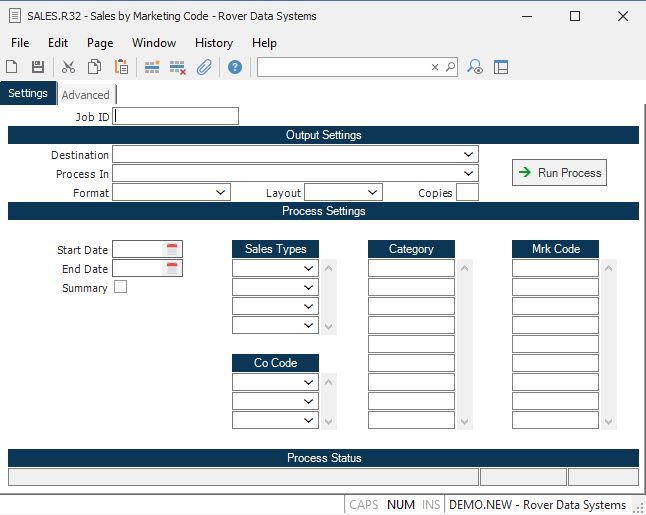Click the Paste clipboard icon
Viewport: 646px width, 515px height.
click(x=121, y=67)
